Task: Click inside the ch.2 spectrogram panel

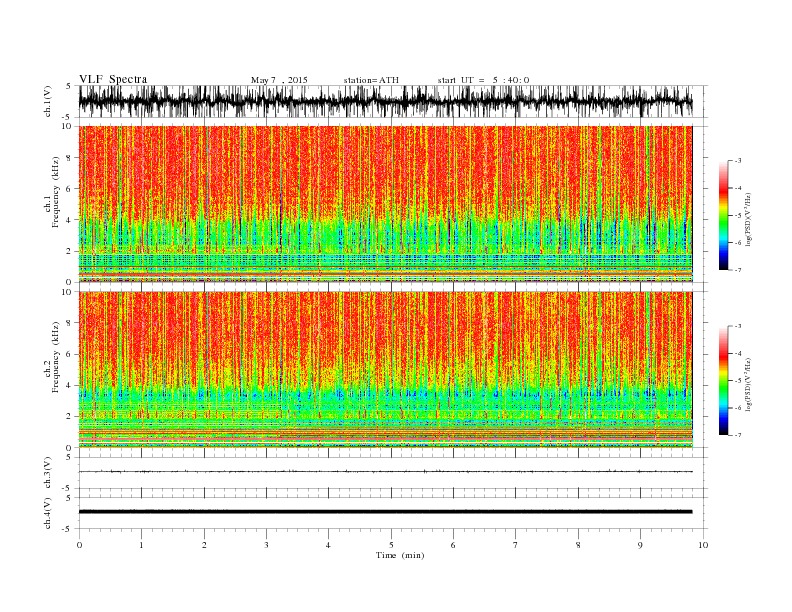Action: pos(385,370)
